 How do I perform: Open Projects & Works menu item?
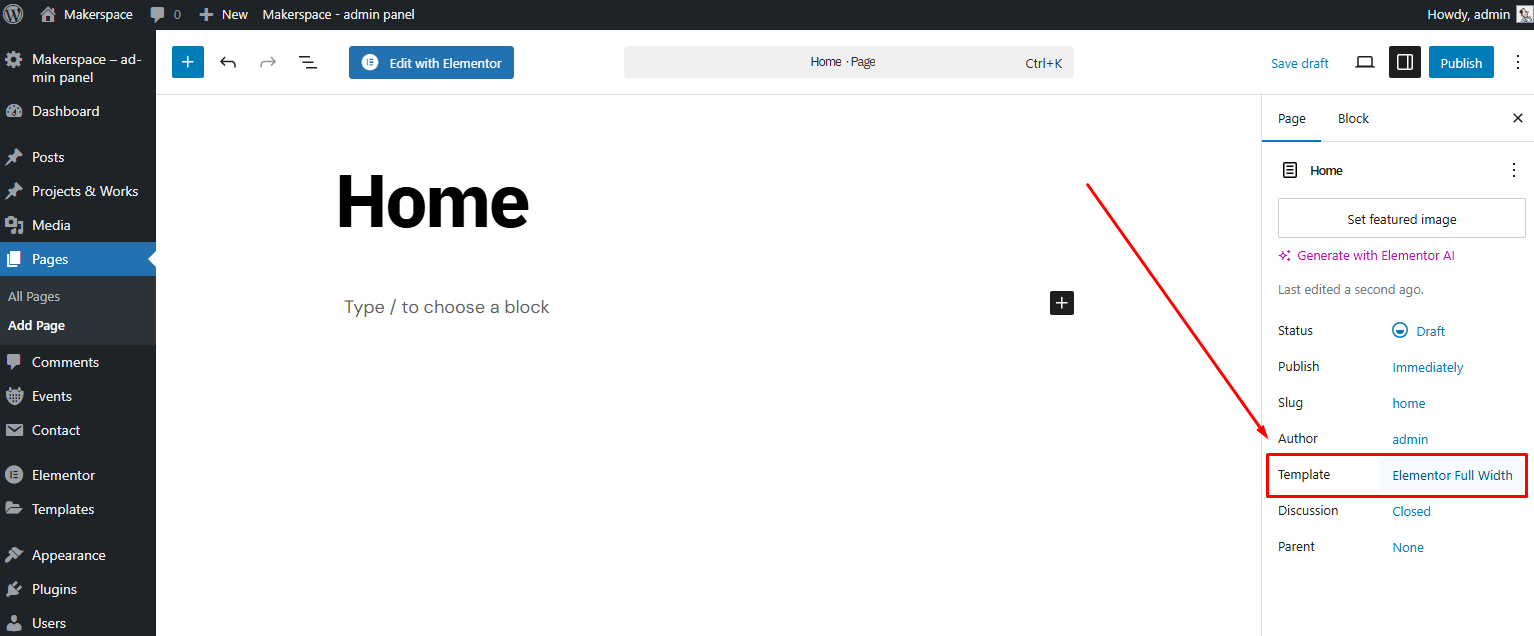coord(85,191)
